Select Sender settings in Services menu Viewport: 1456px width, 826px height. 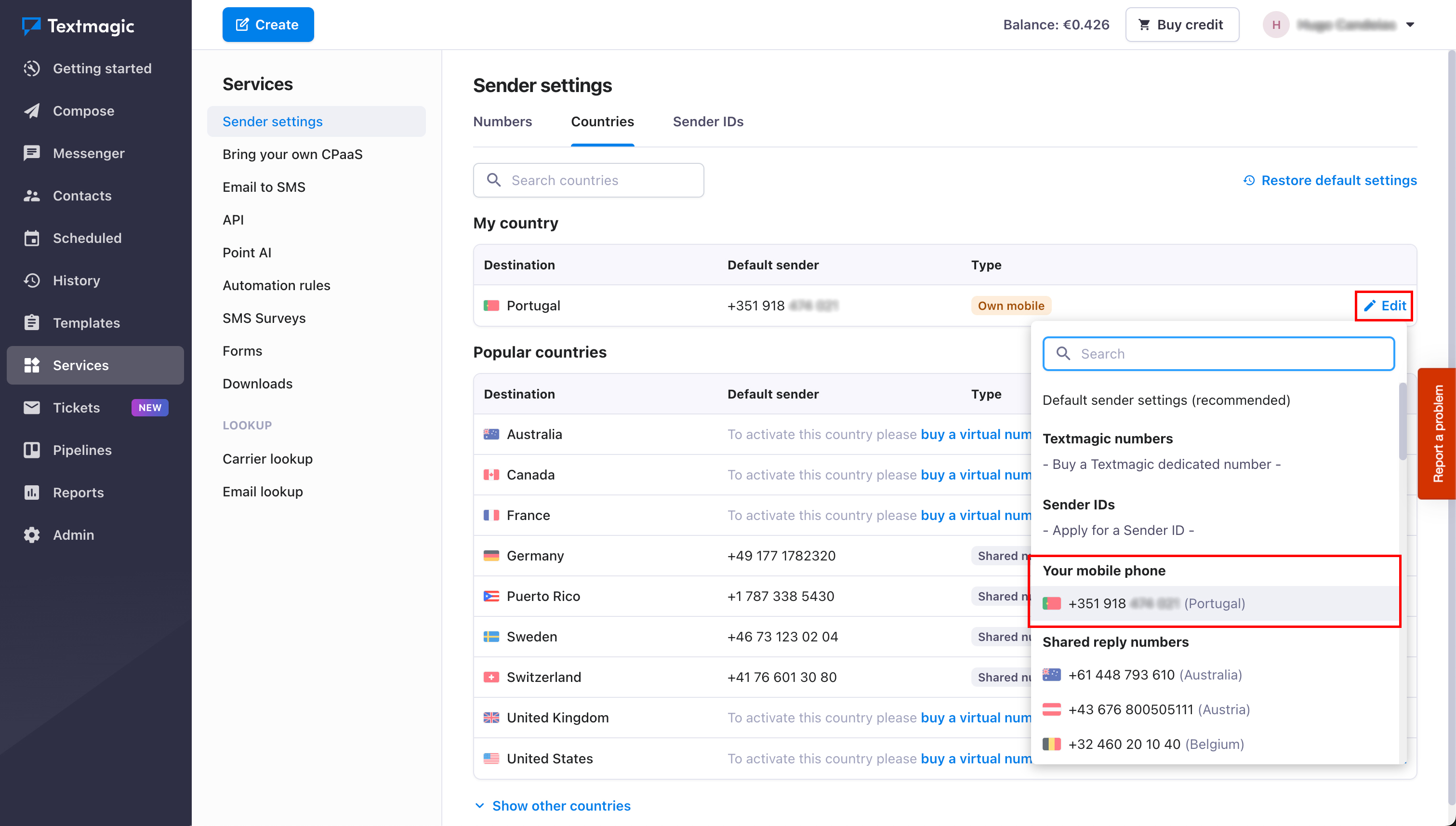point(316,121)
